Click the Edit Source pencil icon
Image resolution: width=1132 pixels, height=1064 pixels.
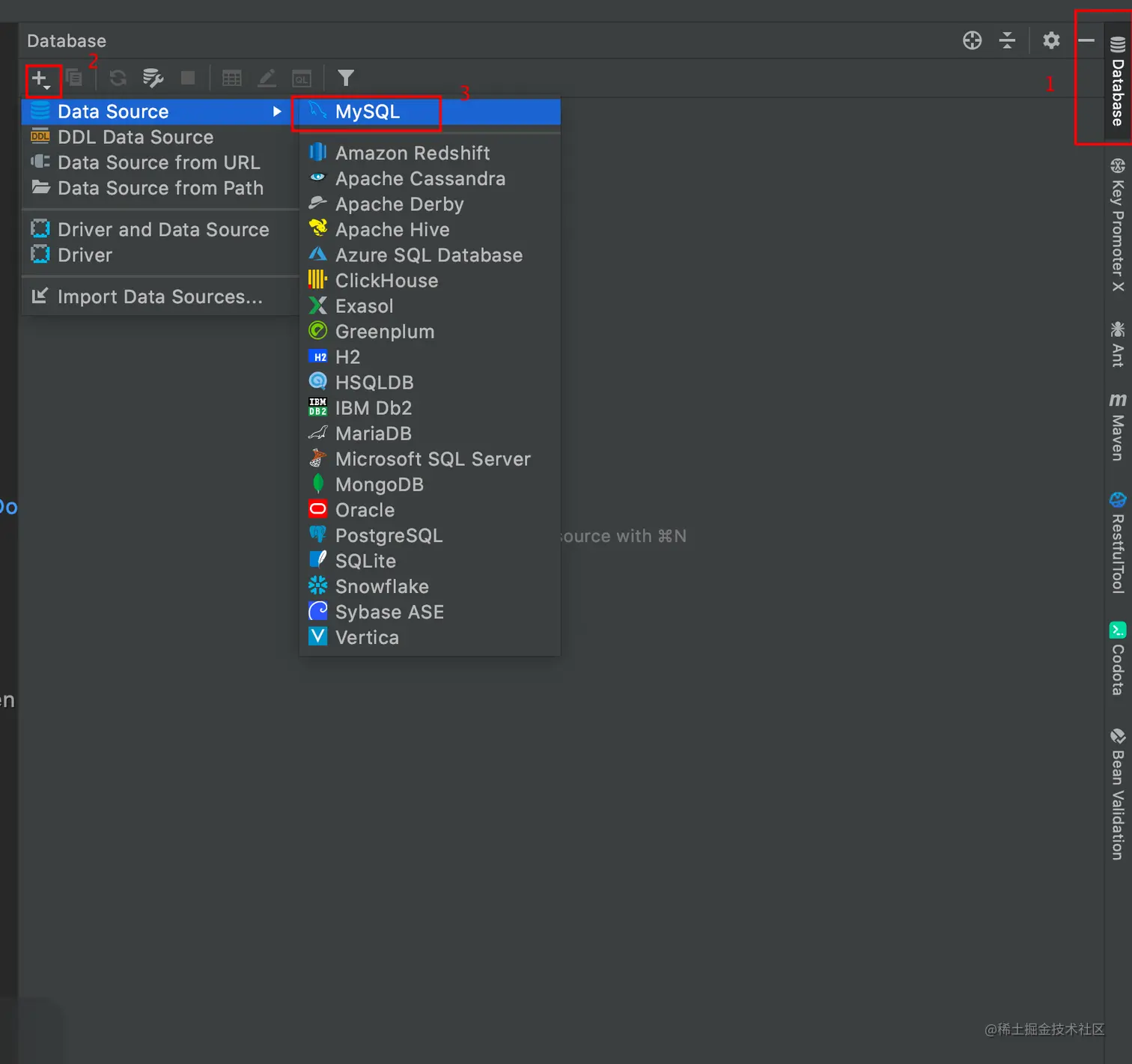click(x=267, y=78)
